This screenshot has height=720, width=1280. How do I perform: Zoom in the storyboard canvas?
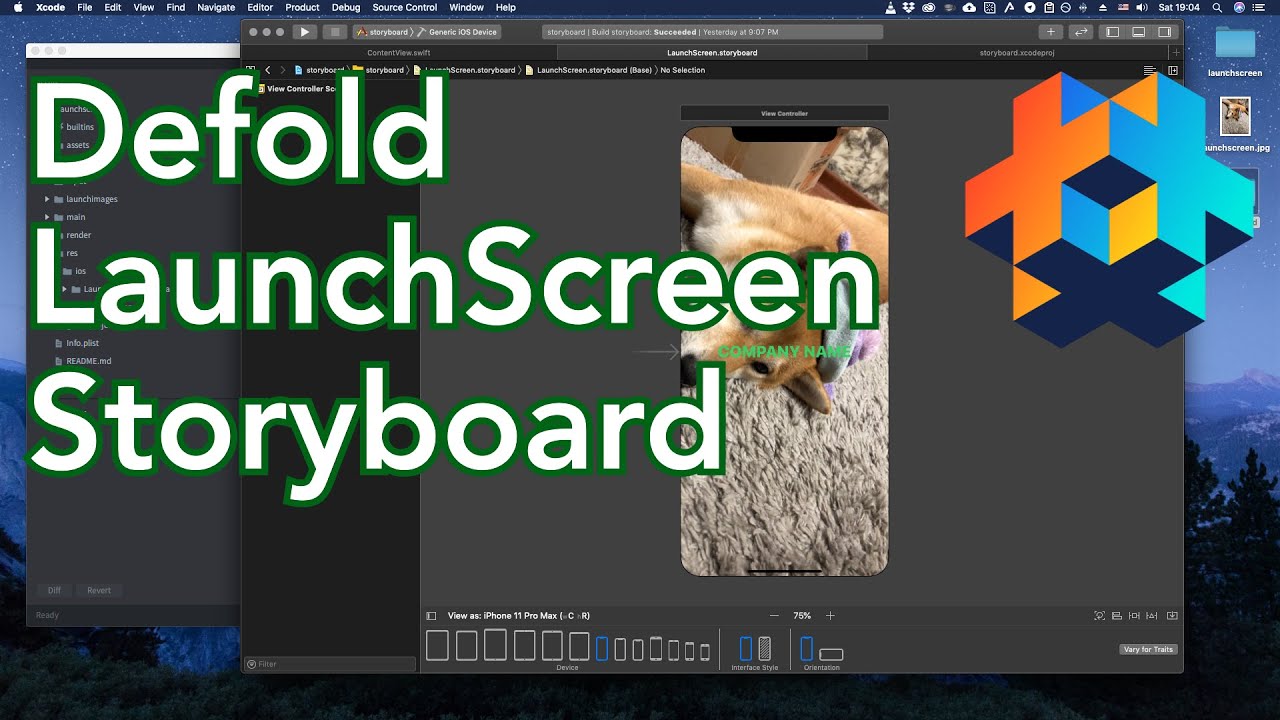pos(830,616)
